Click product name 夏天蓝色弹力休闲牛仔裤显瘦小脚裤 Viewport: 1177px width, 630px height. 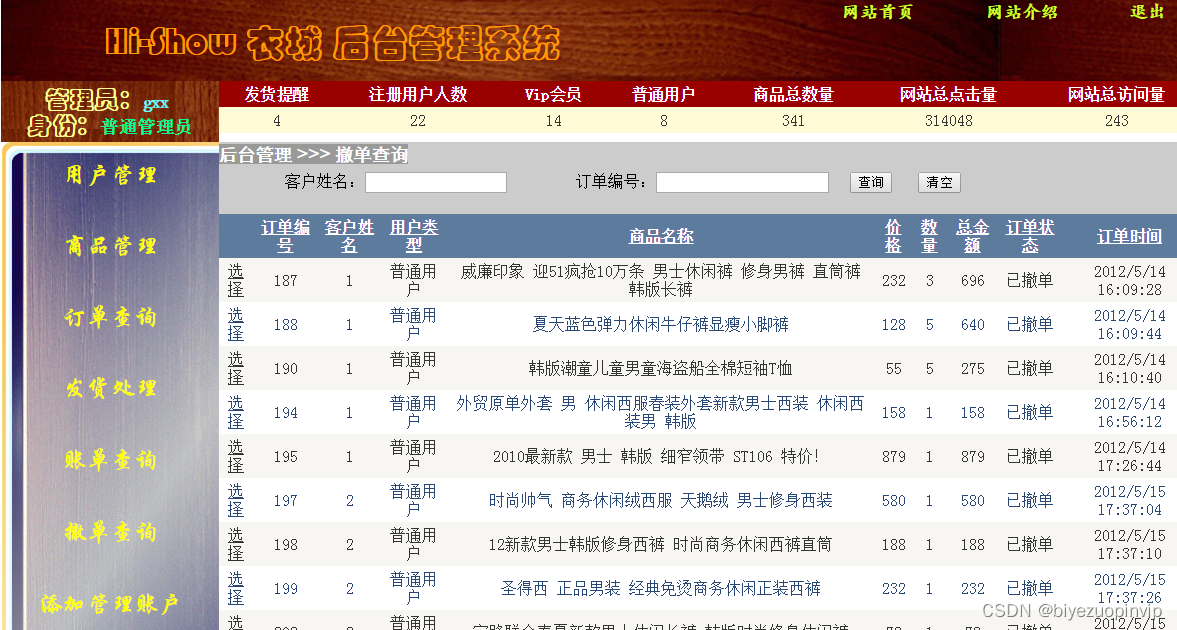click(x=661, y=324)
